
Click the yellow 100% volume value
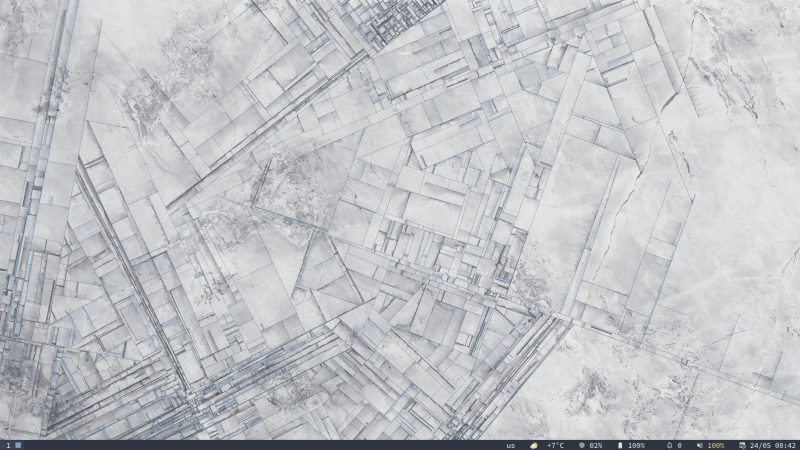(x=716, y=445)
